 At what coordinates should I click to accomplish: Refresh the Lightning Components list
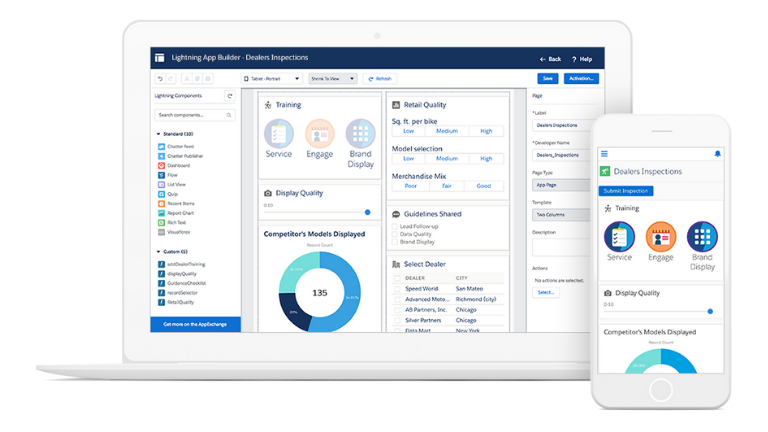tap(230, 96)
